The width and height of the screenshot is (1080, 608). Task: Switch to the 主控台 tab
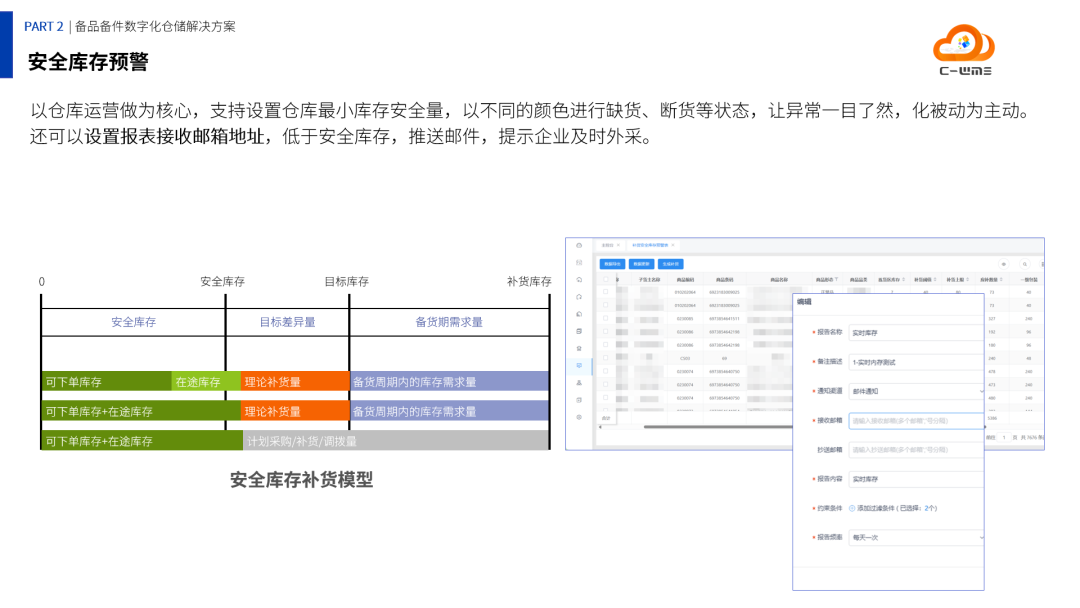(x=607, y=245)
